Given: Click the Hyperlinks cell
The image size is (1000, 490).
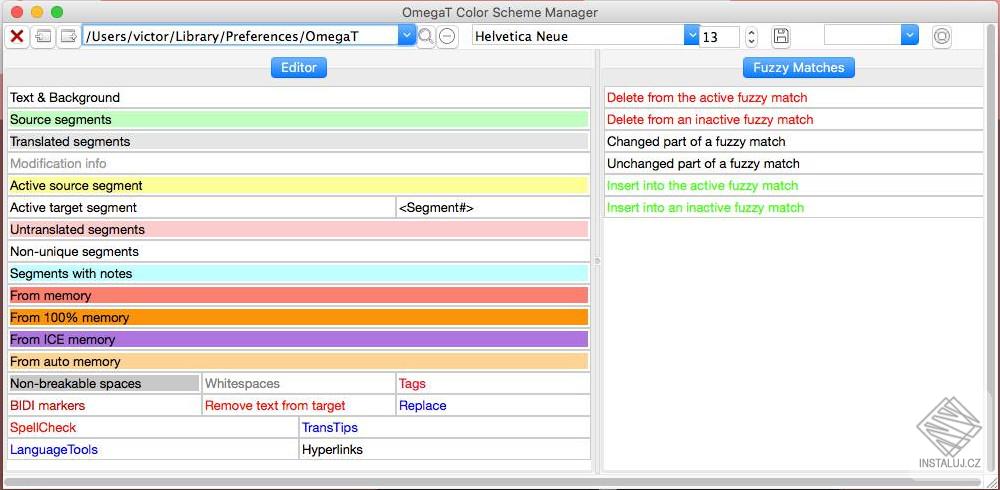Looking at the screenshot, I should (445, 450).
